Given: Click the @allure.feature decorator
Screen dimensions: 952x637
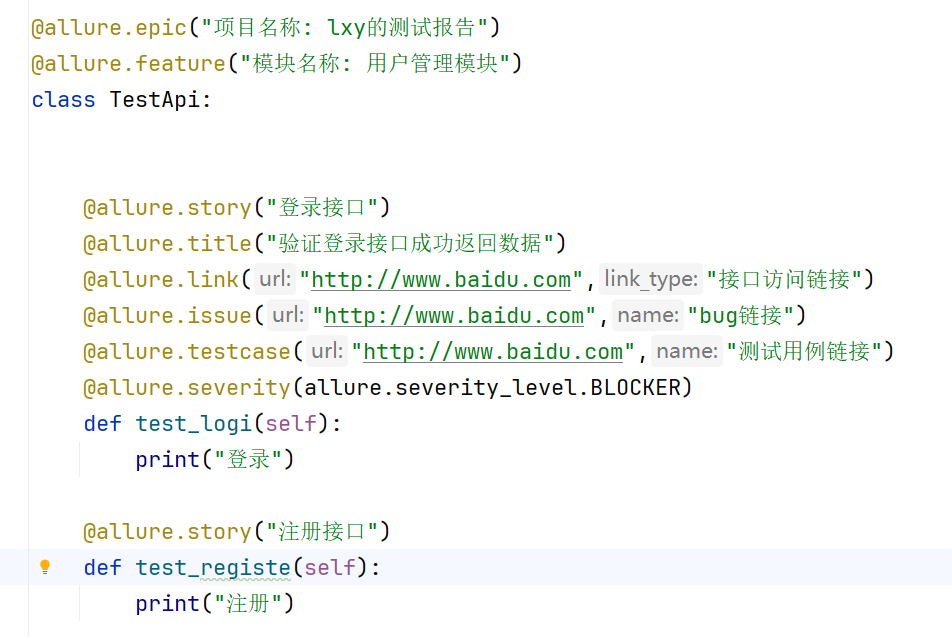Looking at the screenshot, I should click(129, 64).
